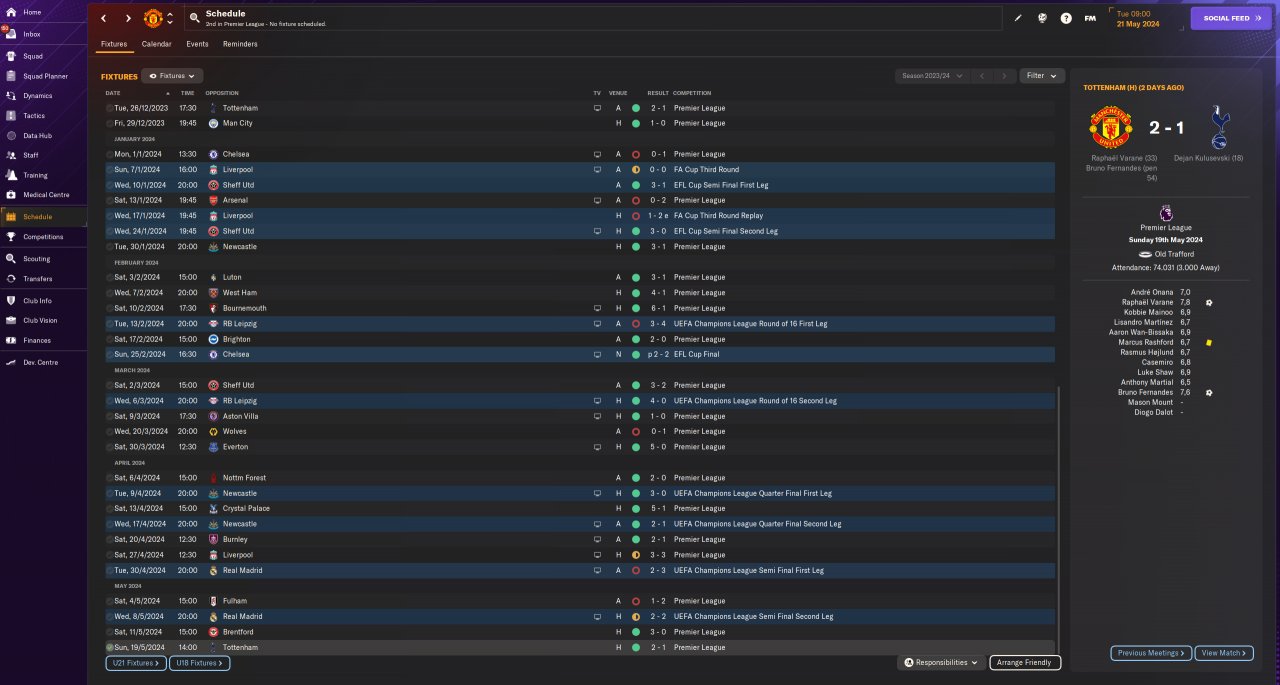Open the Dynamics sidebar icon

11,96
